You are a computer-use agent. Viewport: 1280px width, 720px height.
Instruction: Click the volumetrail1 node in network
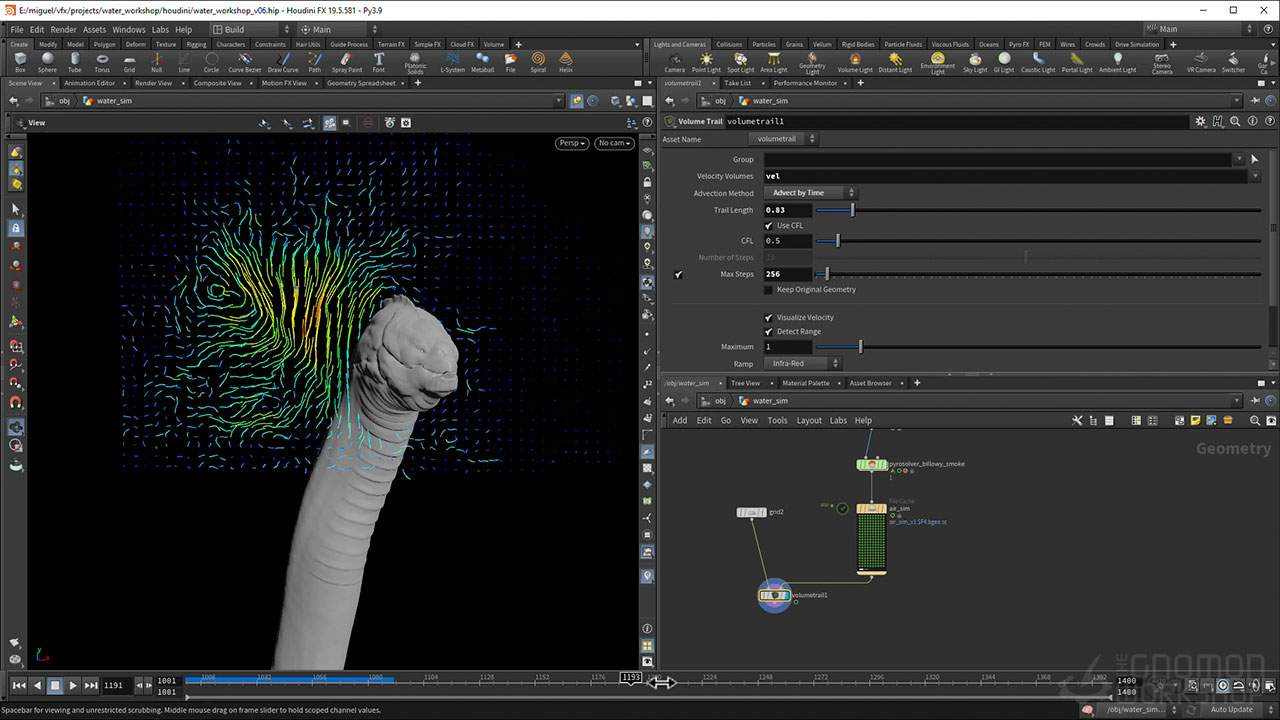point(774,595)
